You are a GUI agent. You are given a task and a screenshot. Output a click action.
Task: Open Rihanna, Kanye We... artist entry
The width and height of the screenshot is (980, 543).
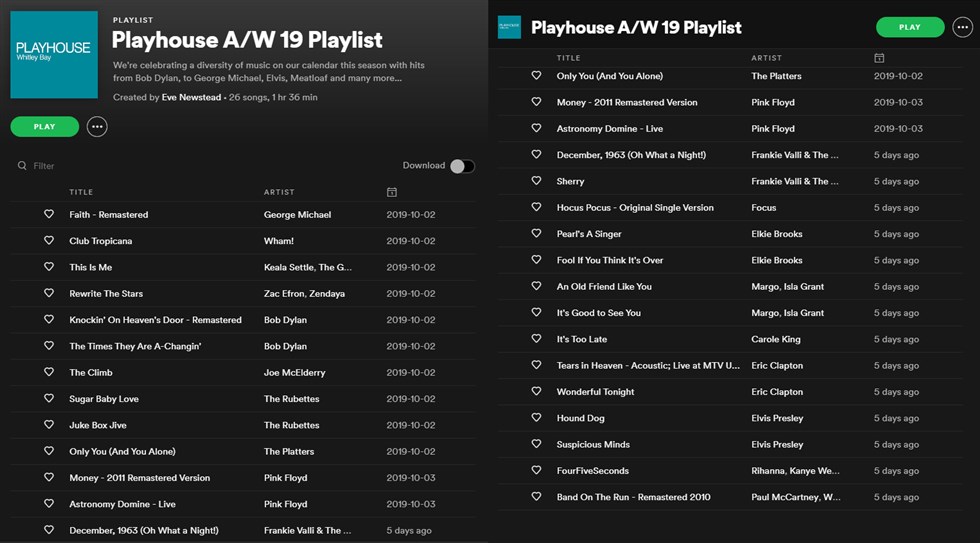pyautogui.click(x=796, y=471)
